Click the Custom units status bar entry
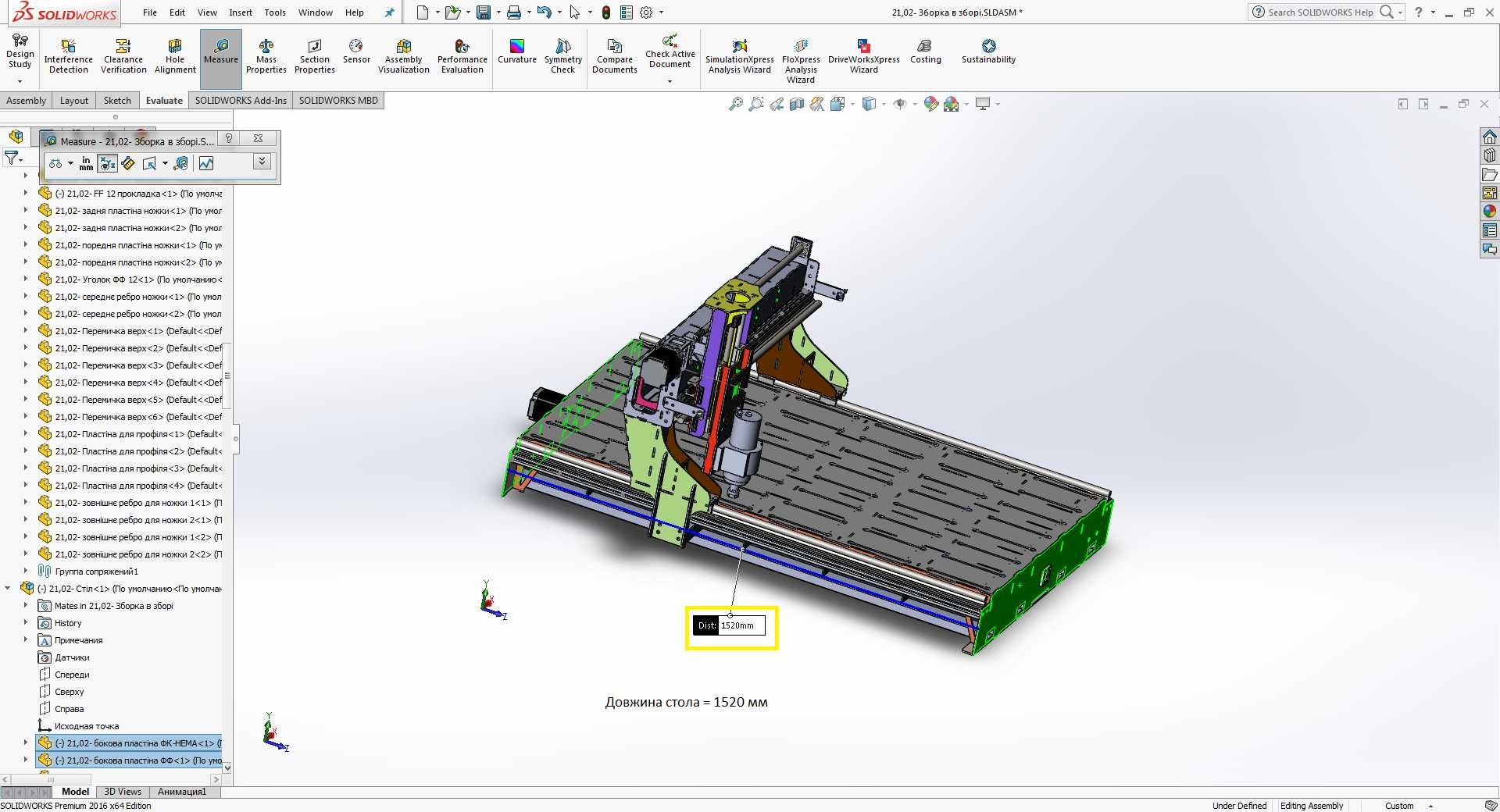The width and height of the screenshot is (1500, 812). coord(1399,806)
